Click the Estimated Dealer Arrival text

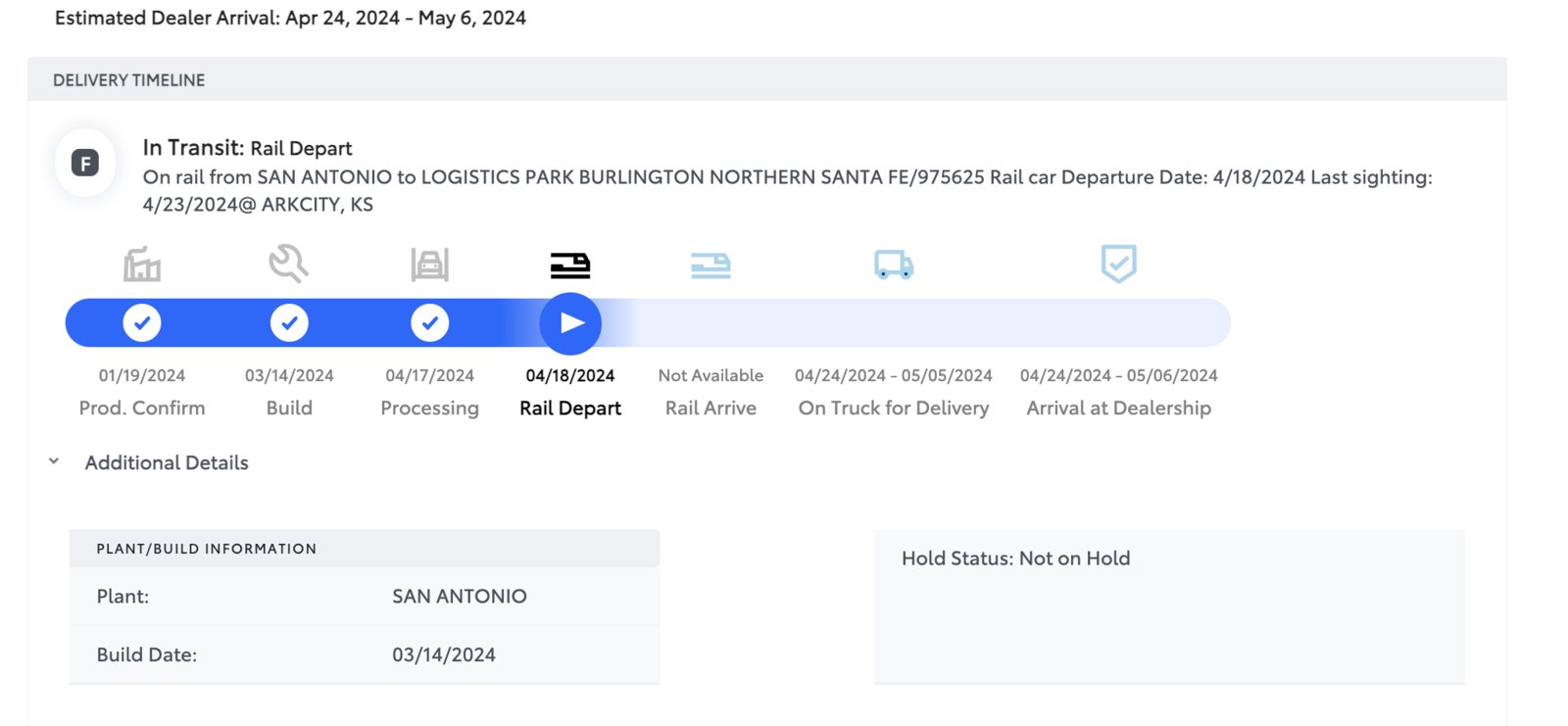290,18
